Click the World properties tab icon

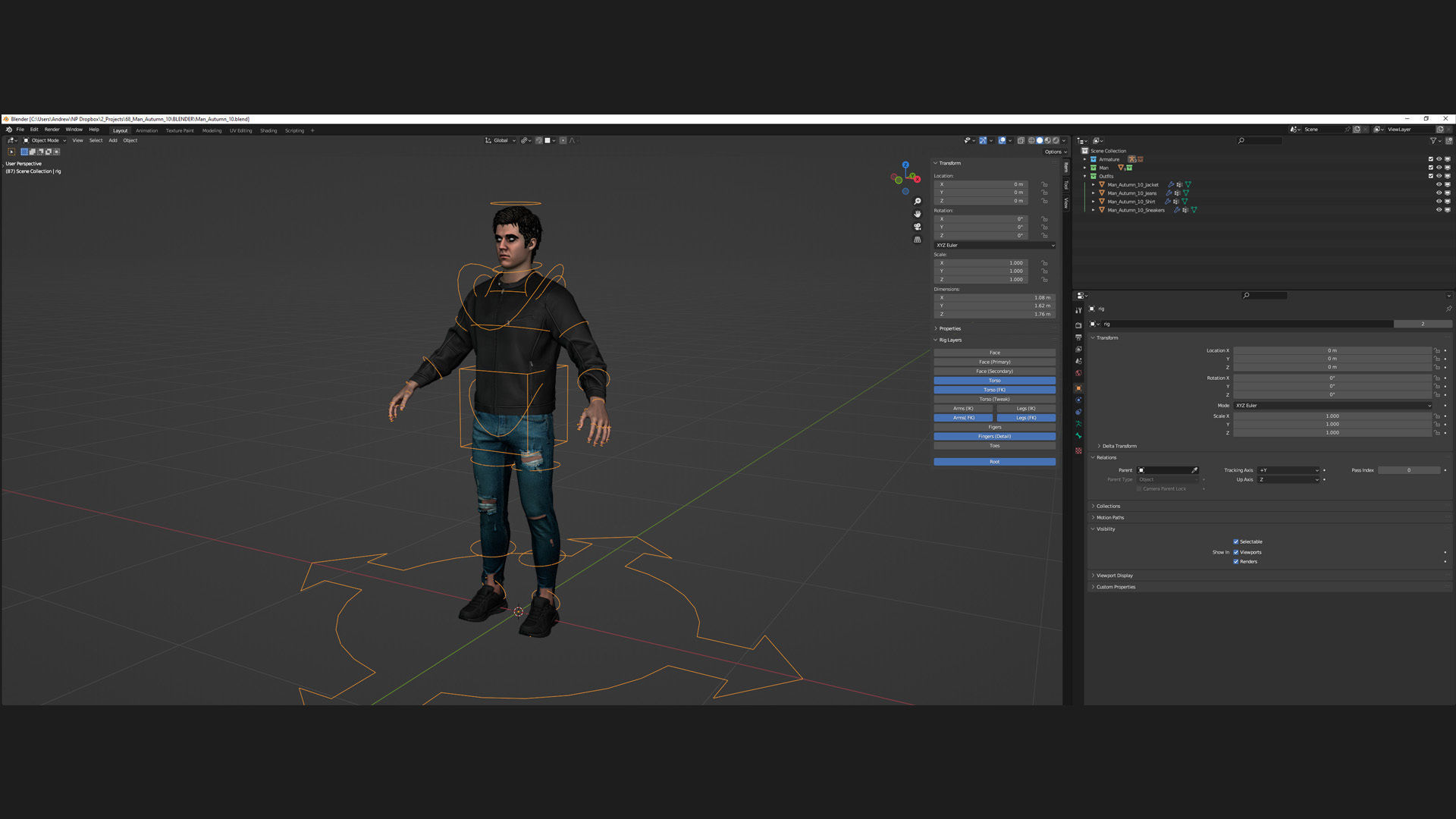1078,373
